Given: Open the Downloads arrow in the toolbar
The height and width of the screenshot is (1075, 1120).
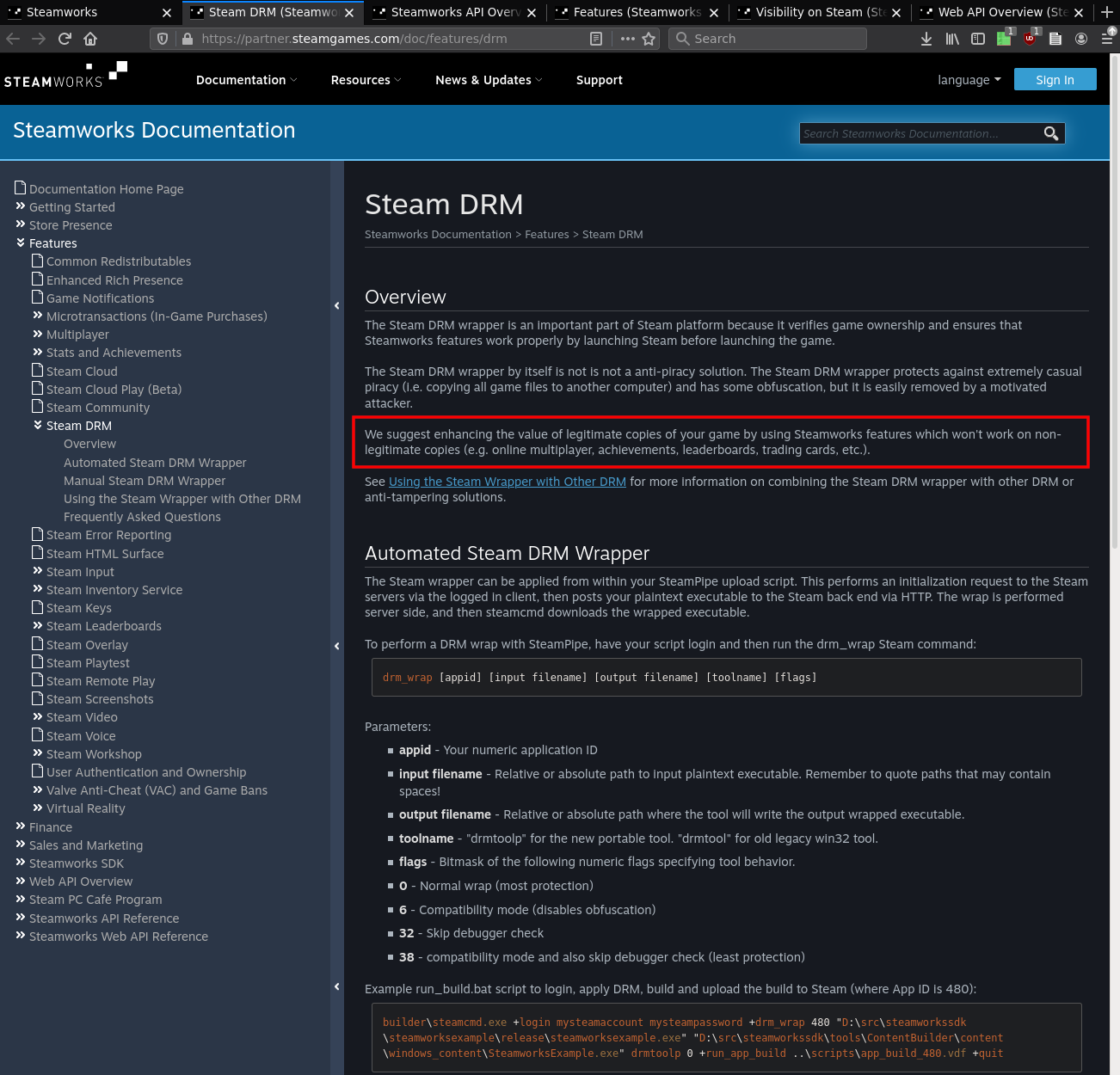Looking at the screenshot, I should pos(926,39).
